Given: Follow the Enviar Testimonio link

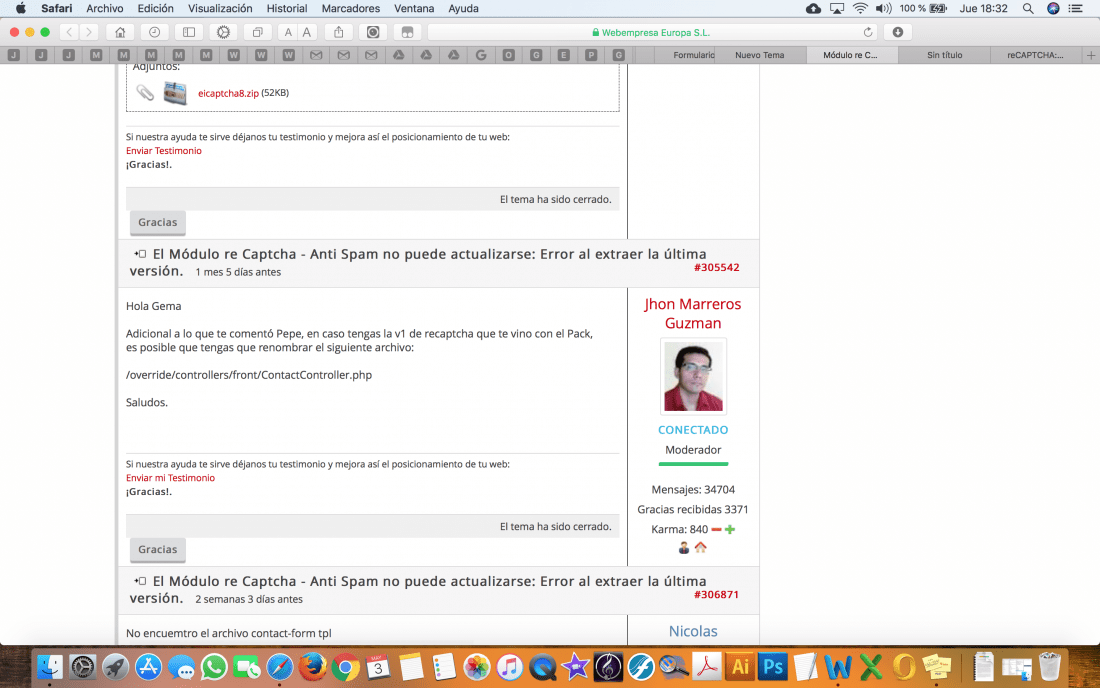Looking at the screenshot, I should [x=163, y=151].
